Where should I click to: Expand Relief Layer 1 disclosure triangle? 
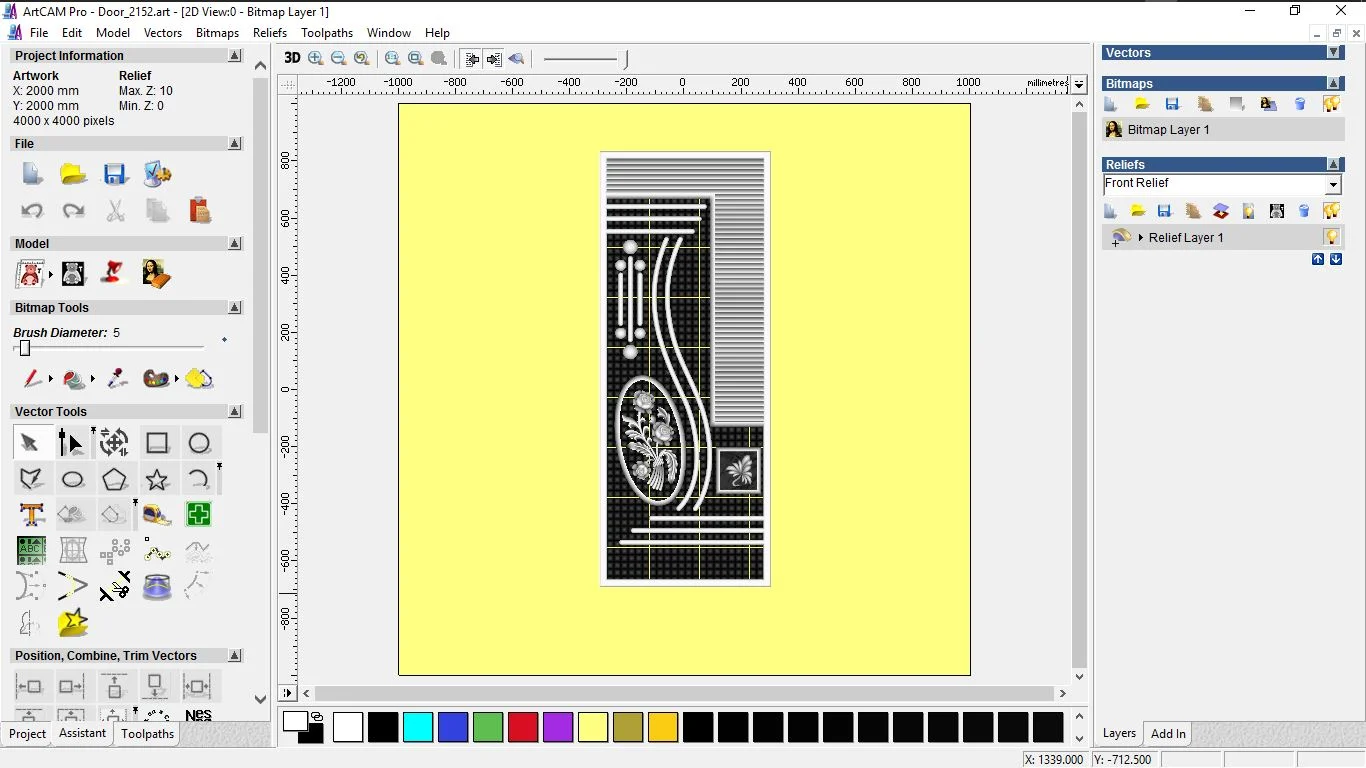click(x=1141, y=238)
